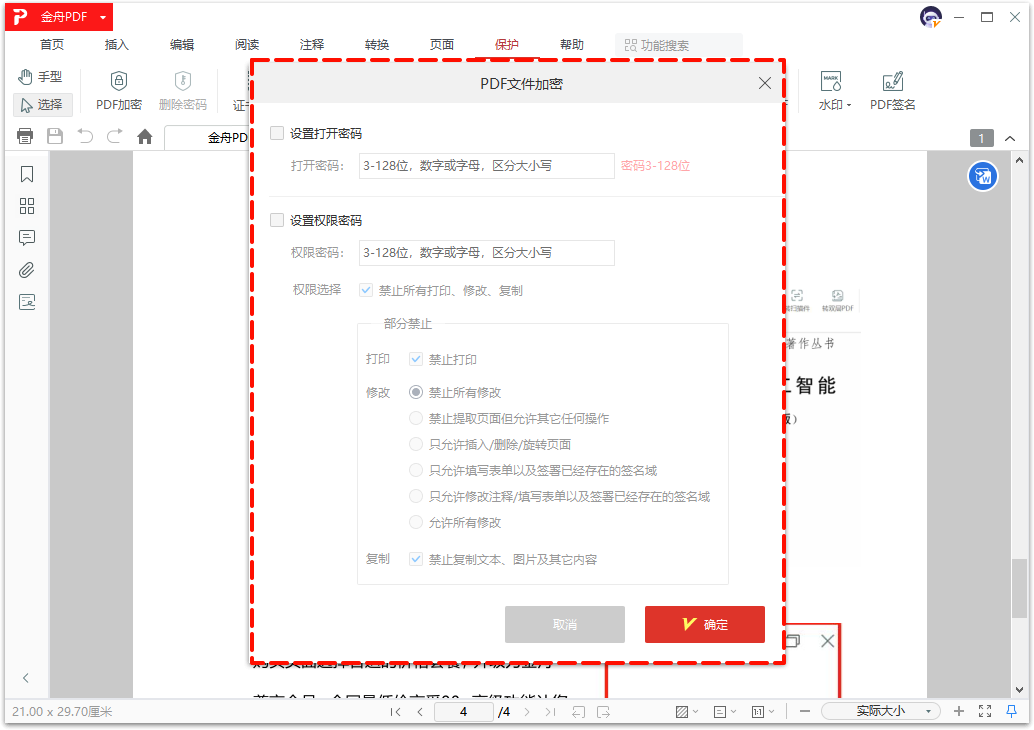This screenshot has width=1034, height=730.
Task: Close the PDF文件加密 dialog
Action: 764,83
